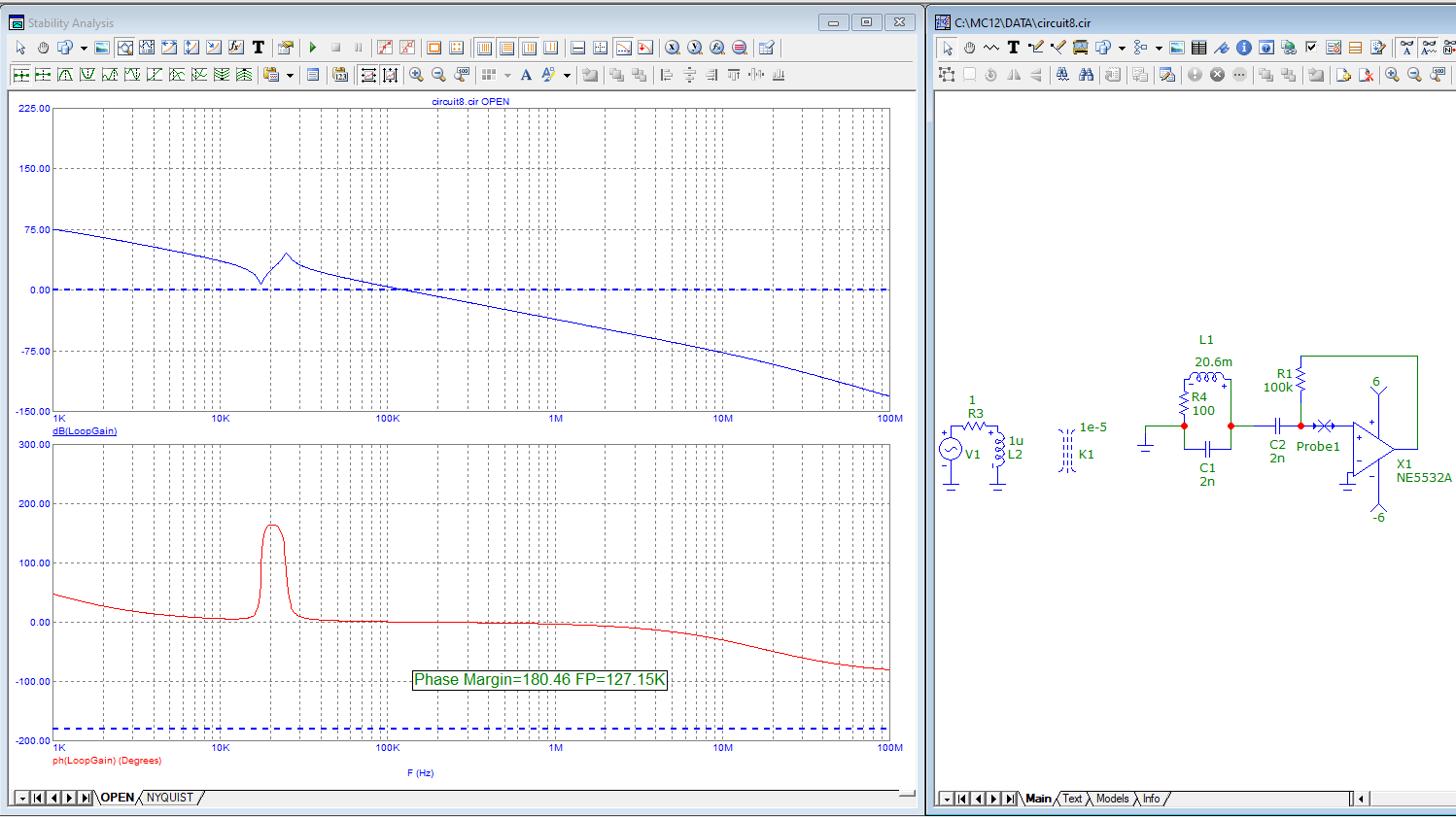
Task: Toggle the data points marker button
Action: 384,47
